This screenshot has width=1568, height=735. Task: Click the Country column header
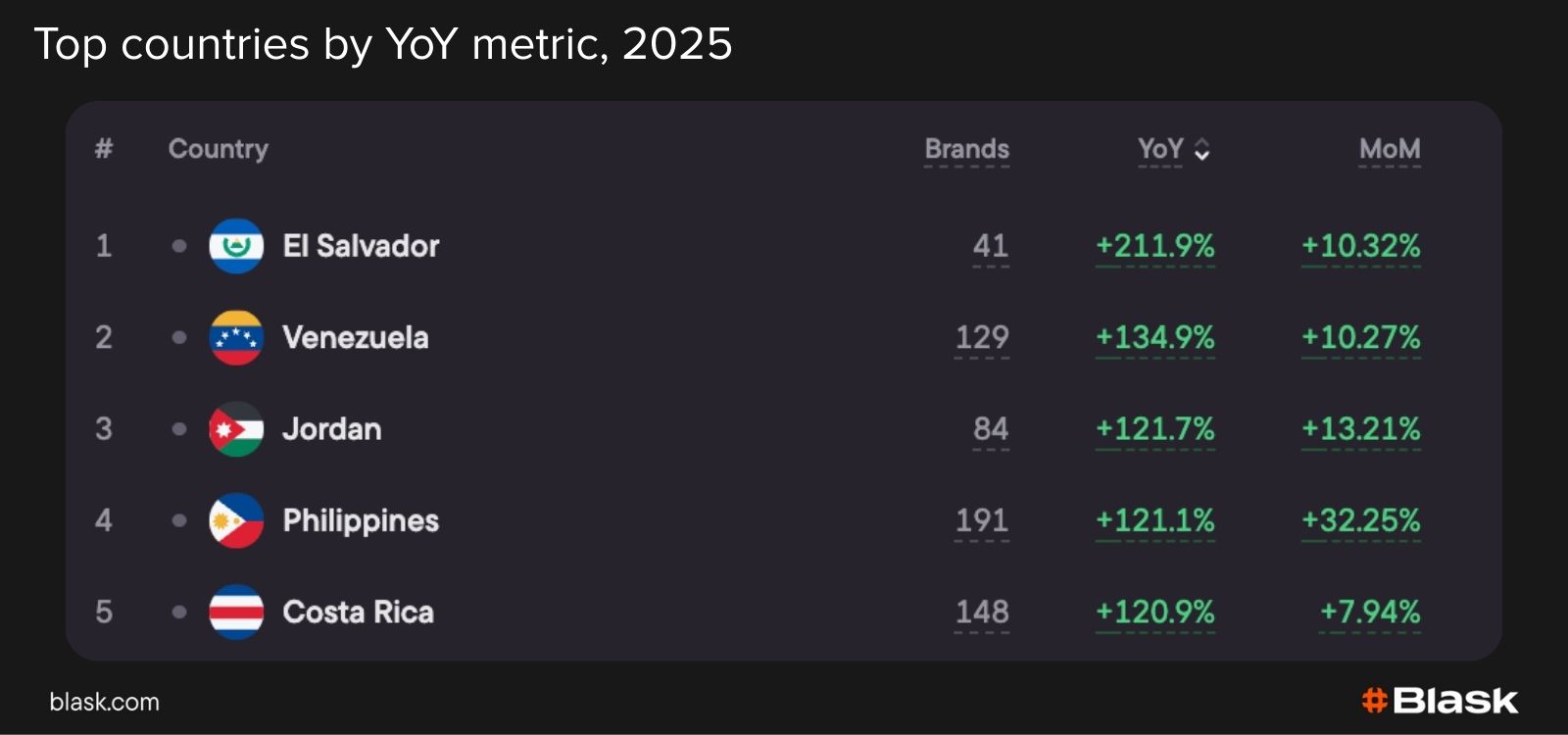click(x=218, y=149)
